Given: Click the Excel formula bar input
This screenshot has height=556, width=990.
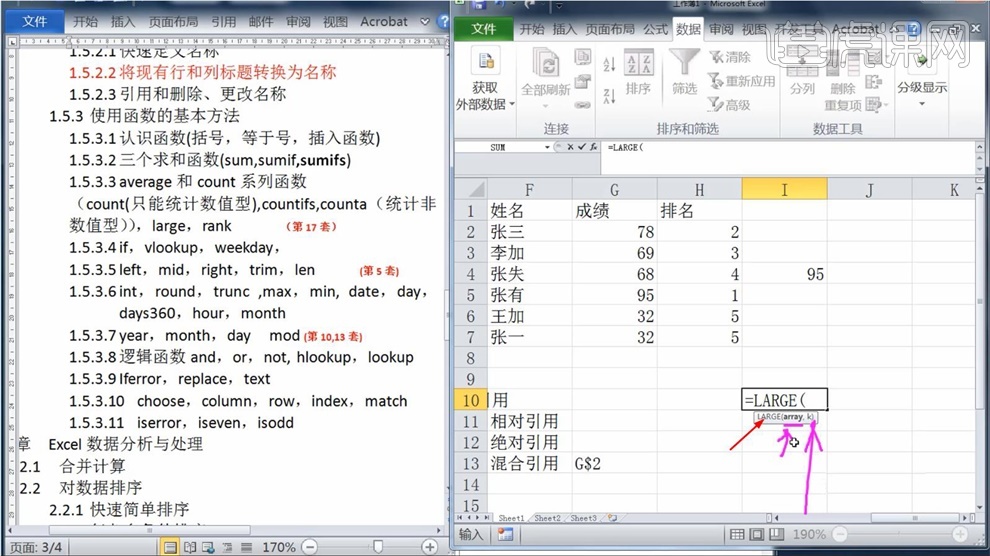Looking at the screenshot, I should (787, 157).
